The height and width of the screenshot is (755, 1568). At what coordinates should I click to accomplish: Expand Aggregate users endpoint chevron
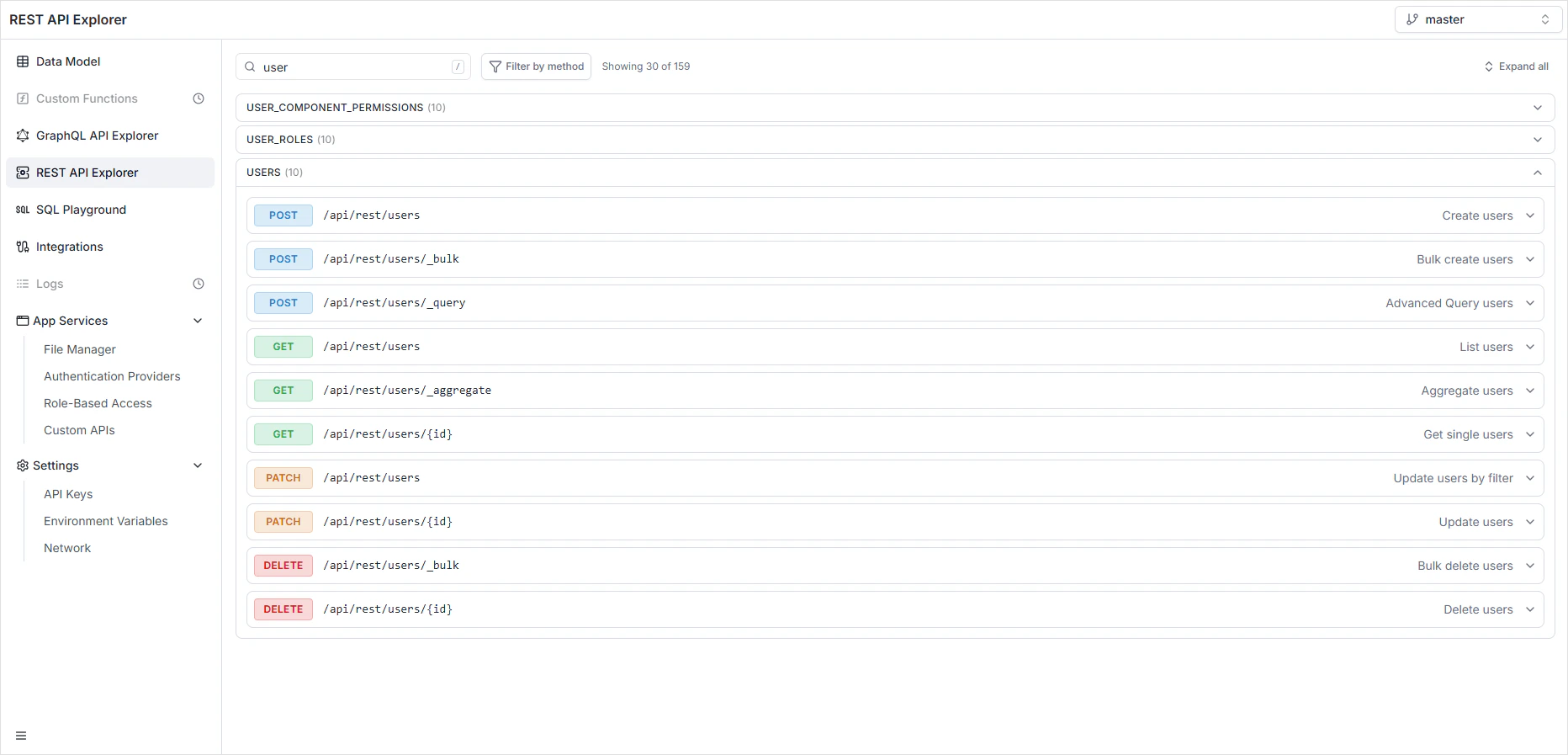tap(1530, 391)
